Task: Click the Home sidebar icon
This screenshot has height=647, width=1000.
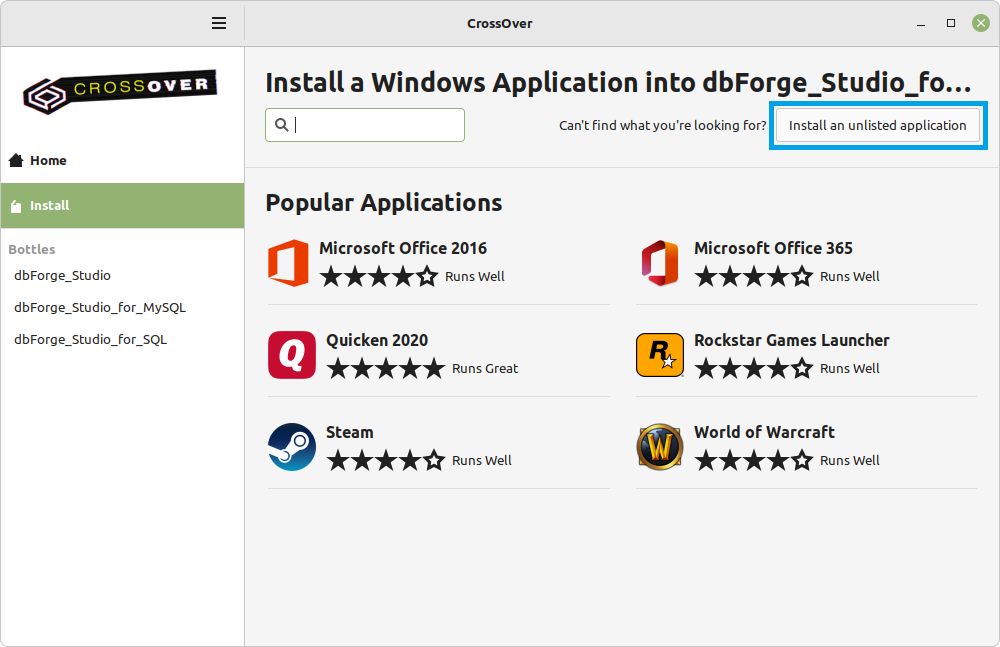Action: coord(15,160)
